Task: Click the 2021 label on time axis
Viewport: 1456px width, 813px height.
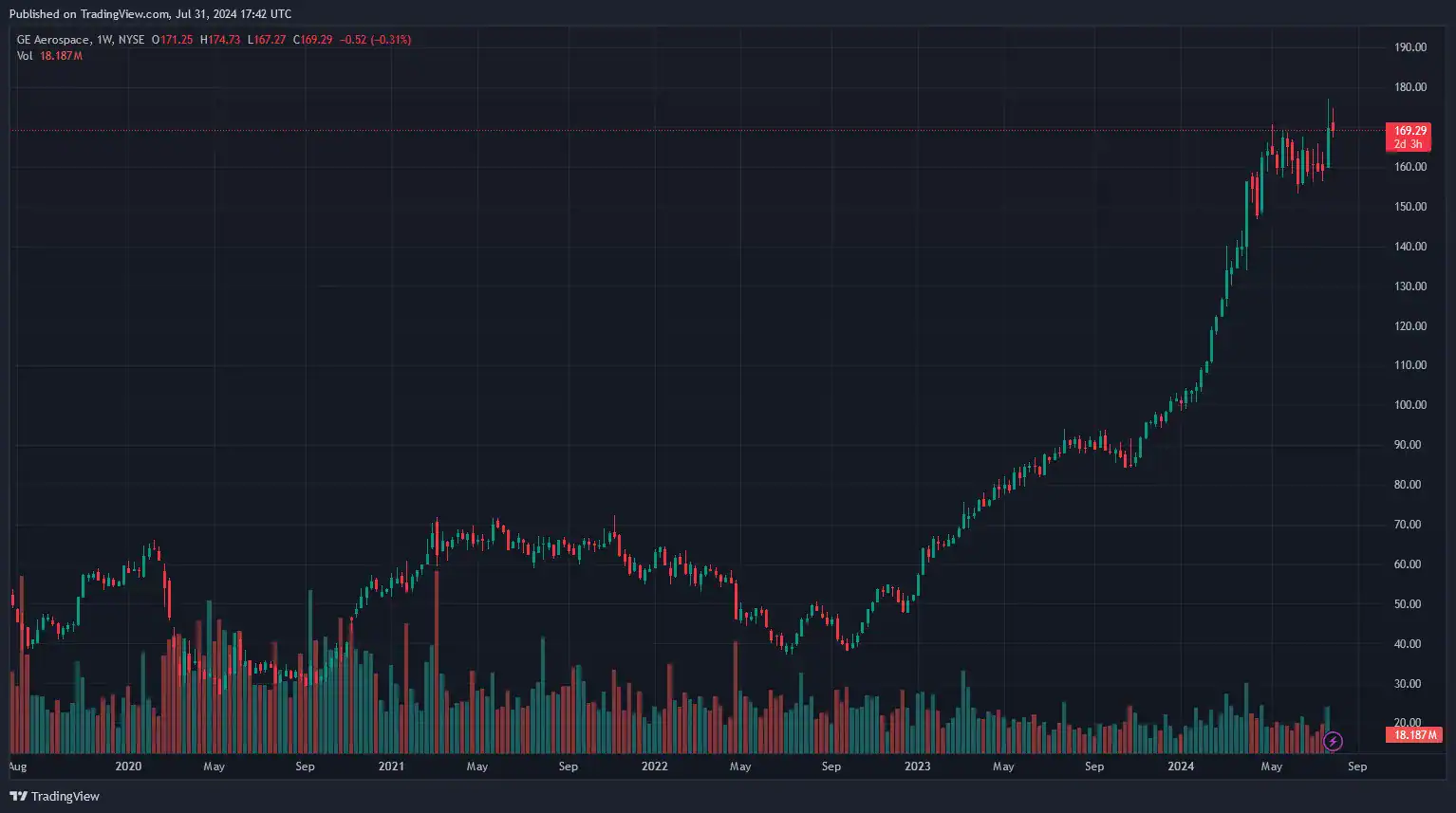Action: (391, 767)
